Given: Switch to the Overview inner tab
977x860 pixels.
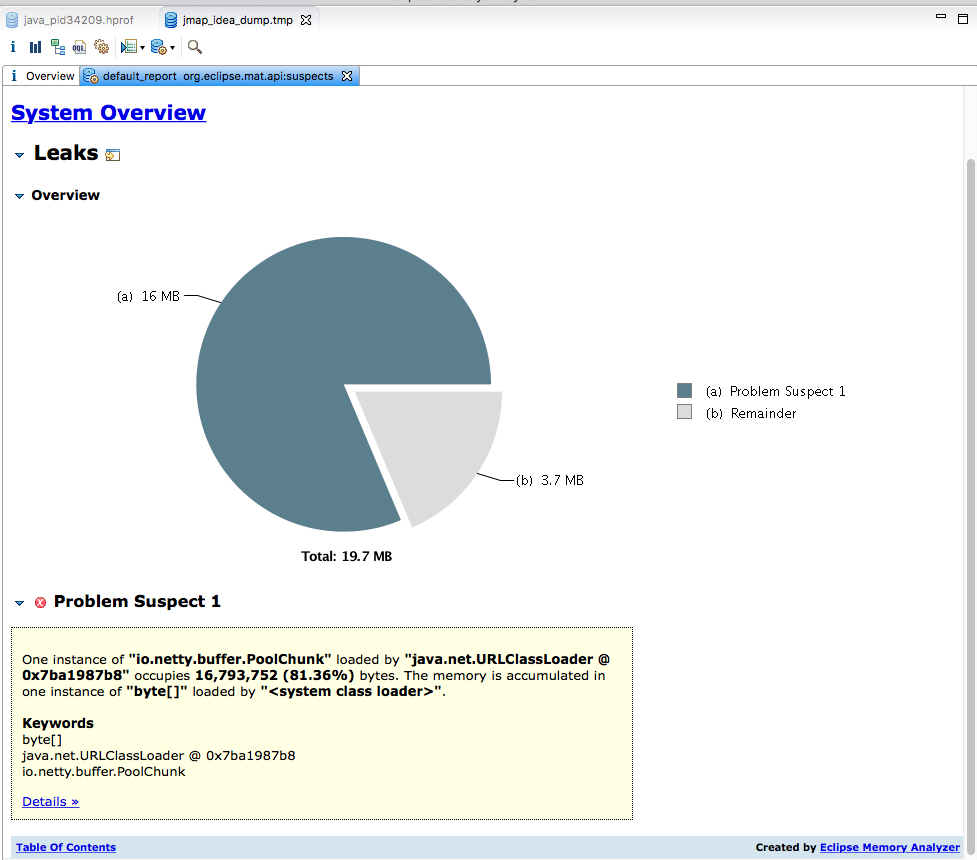Looking at the screenshot, I should pos(42,76).
